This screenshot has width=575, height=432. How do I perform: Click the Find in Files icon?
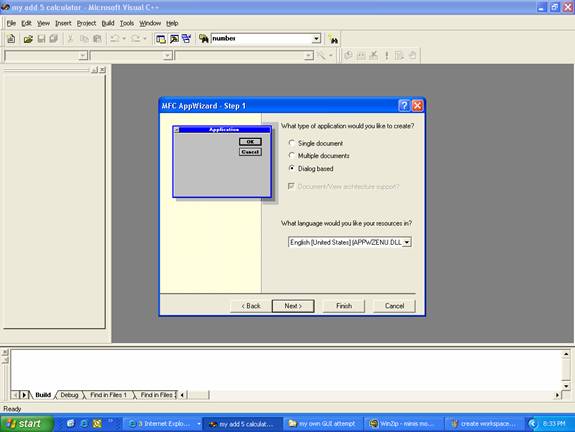tap(204, 39)
